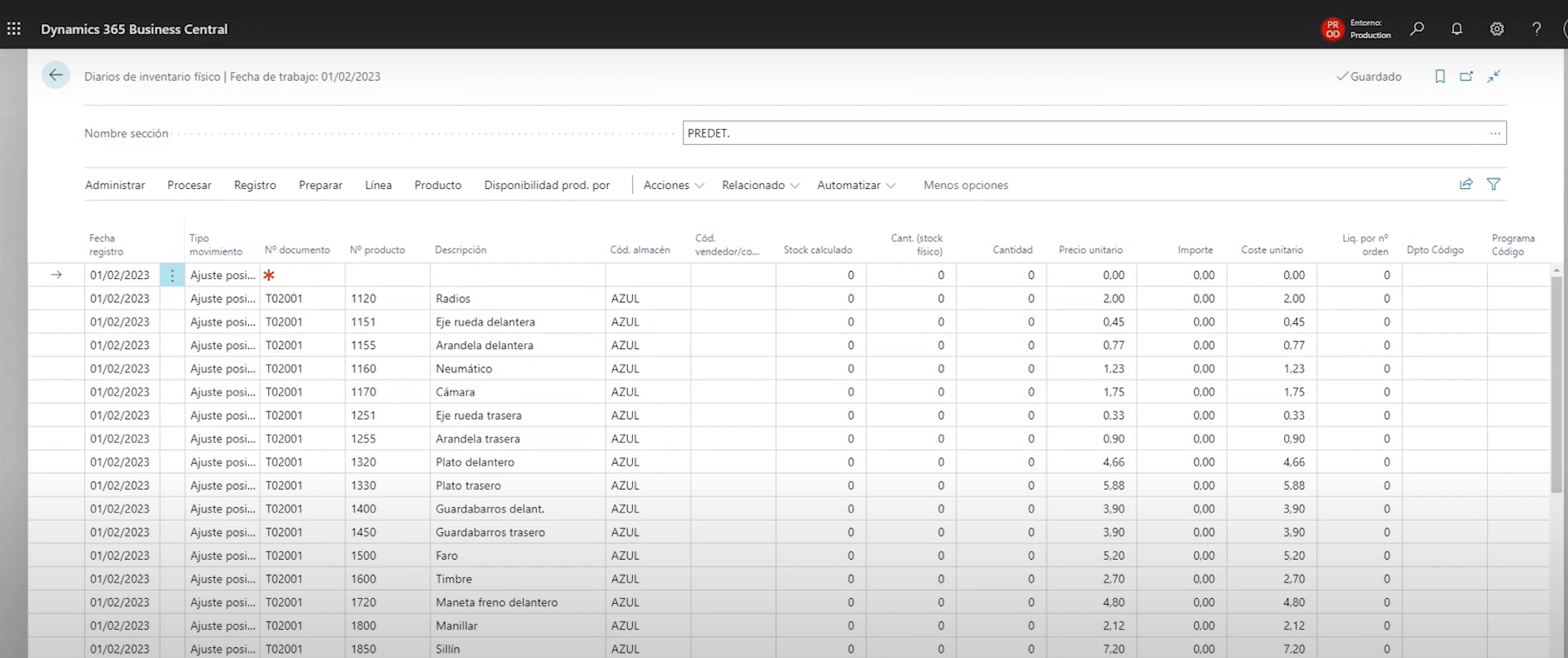Screen dimensions: 1568x658
Task: Click the share icon above the grid
Action: click(x=1466, y=184)
